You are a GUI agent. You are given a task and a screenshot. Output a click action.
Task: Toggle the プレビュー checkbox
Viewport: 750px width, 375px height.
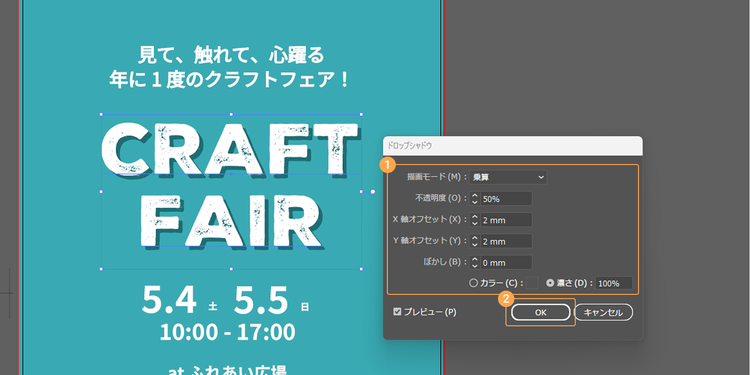click(397, 312)
